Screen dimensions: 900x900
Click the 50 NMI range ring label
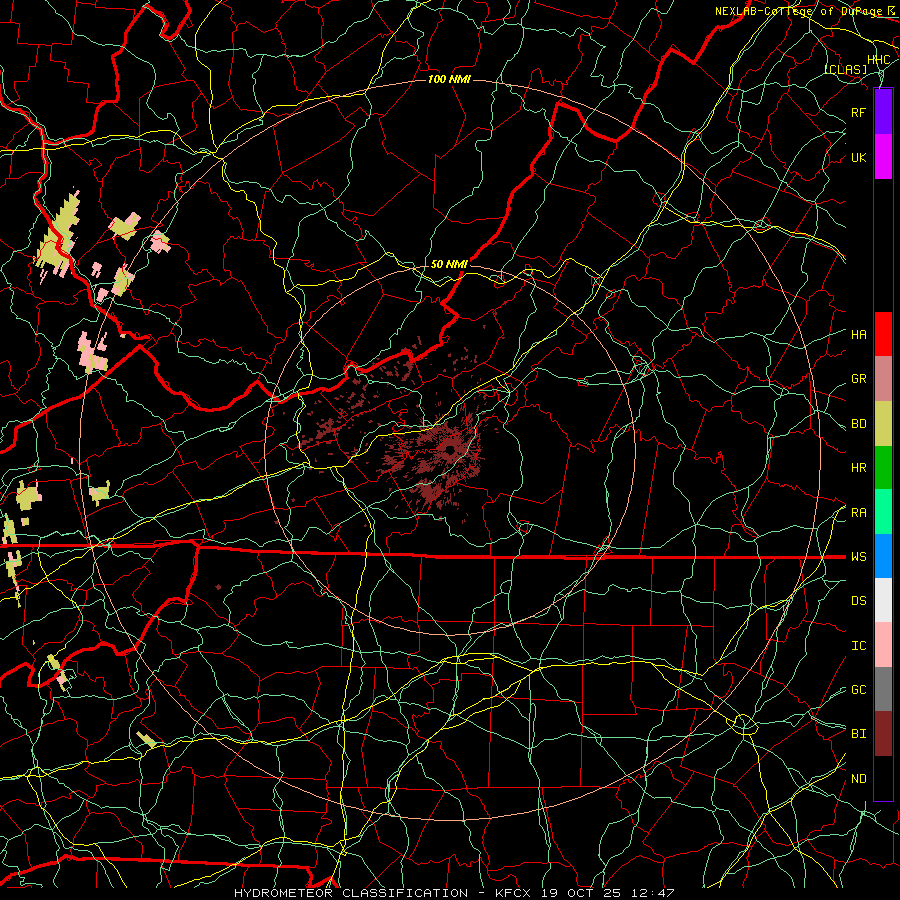pyautogui.click(x=449, y=264)
